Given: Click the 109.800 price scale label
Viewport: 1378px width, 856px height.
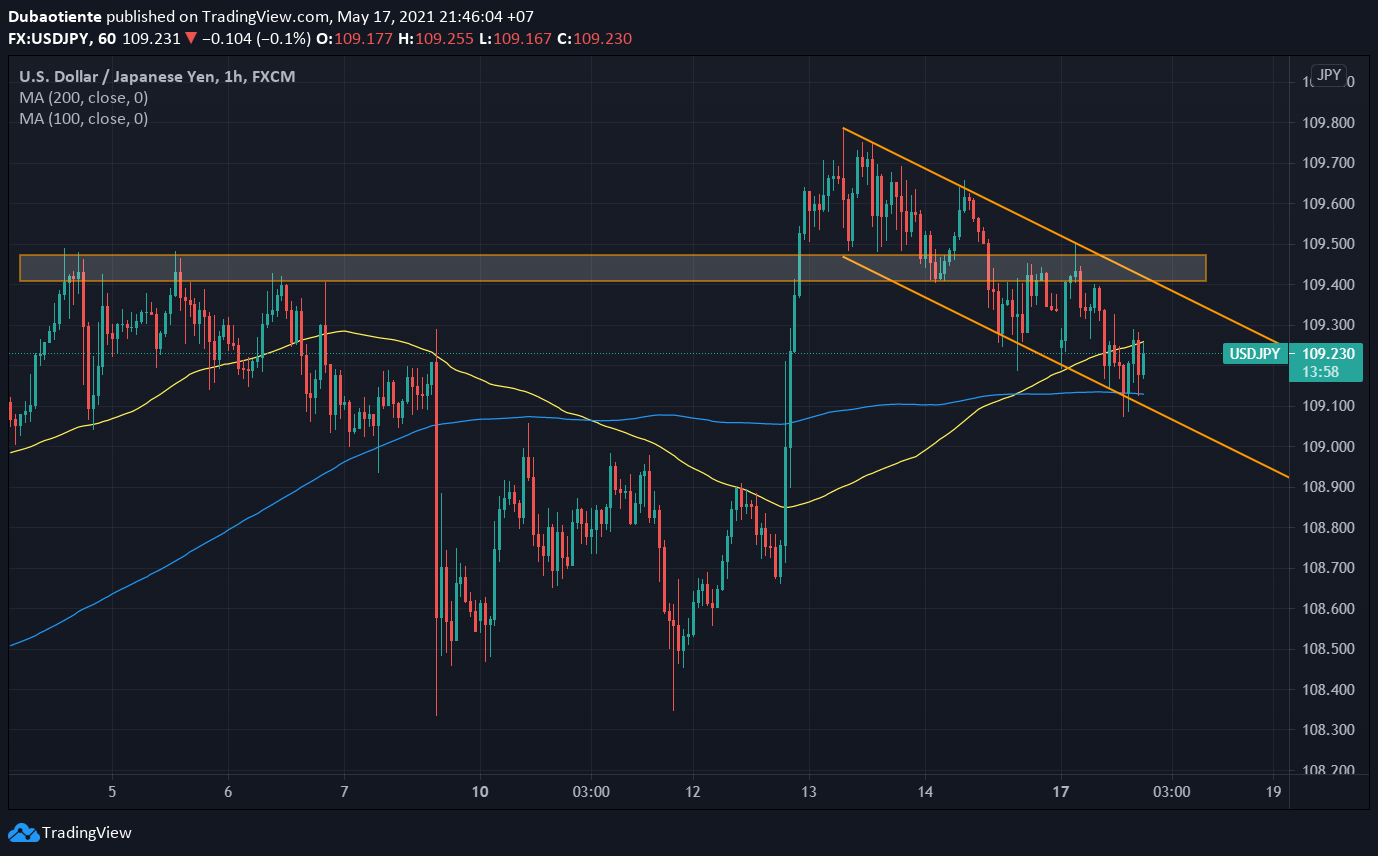Looking at the screenshot, I should [x=1327, y=123].
